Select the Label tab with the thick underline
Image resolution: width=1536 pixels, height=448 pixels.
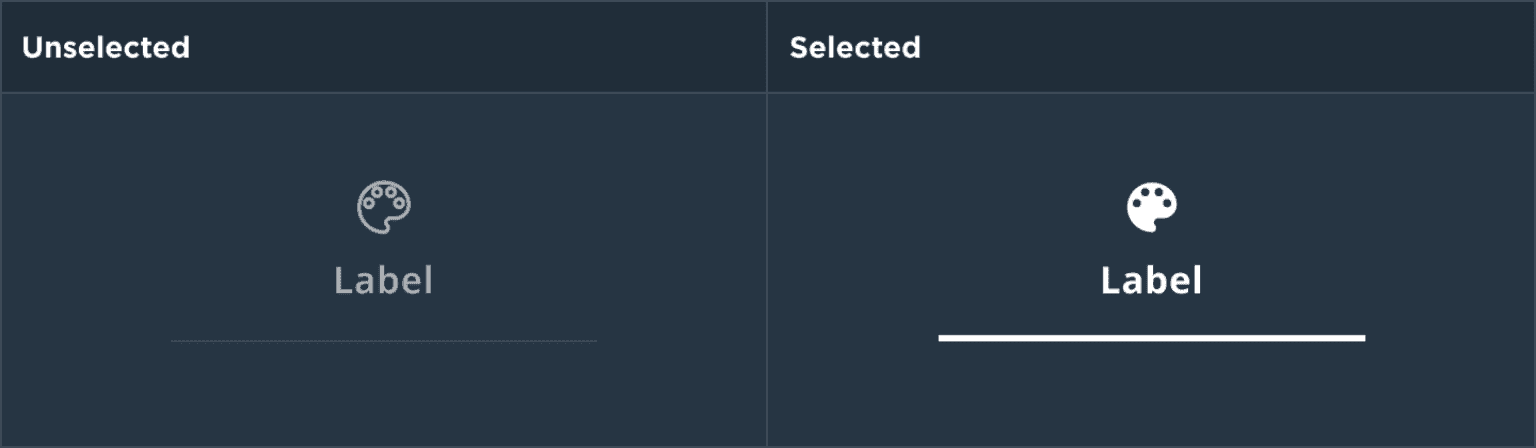[1151, 281]
